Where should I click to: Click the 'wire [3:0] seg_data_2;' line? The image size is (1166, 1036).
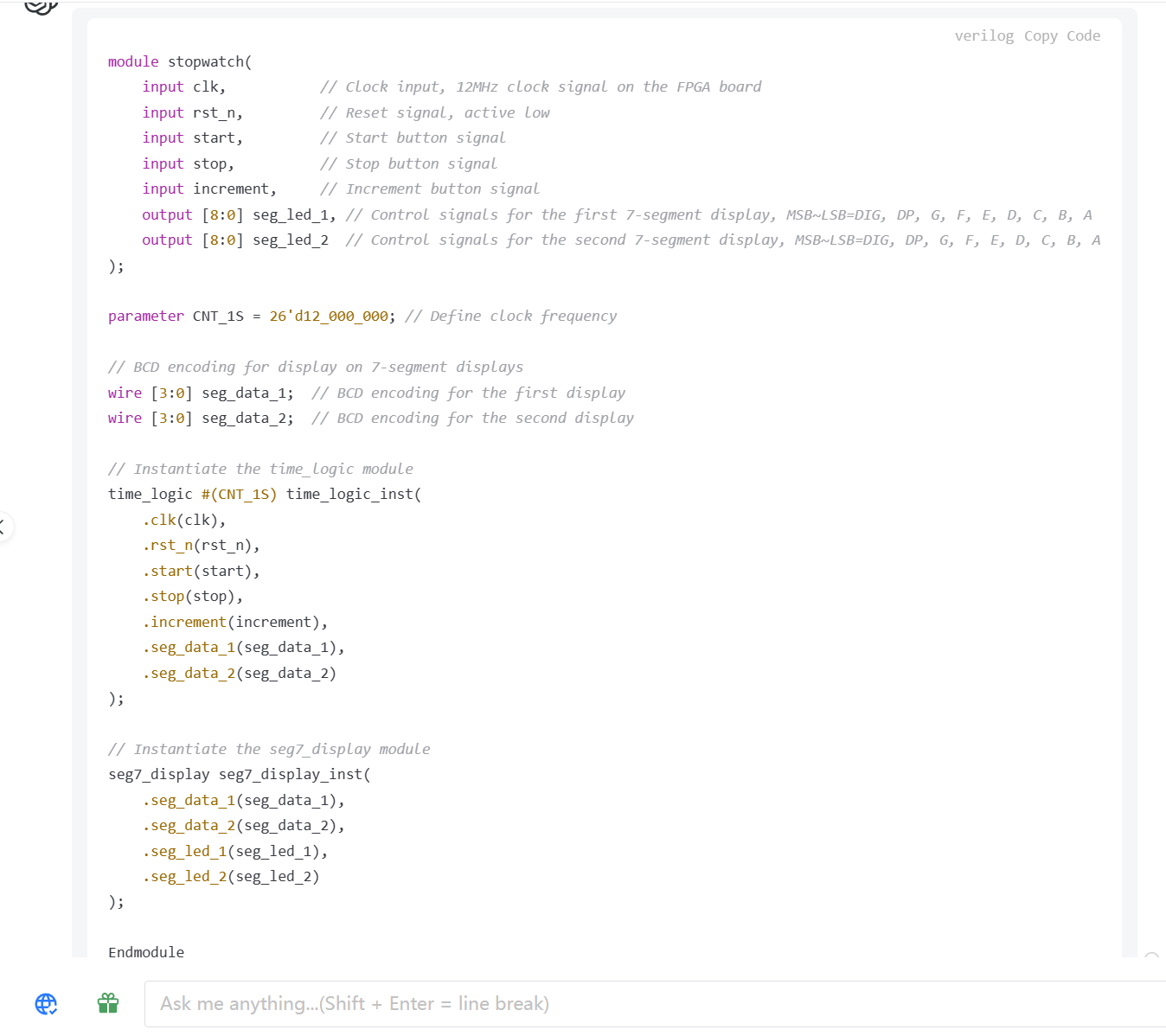(x=202, y=418)
